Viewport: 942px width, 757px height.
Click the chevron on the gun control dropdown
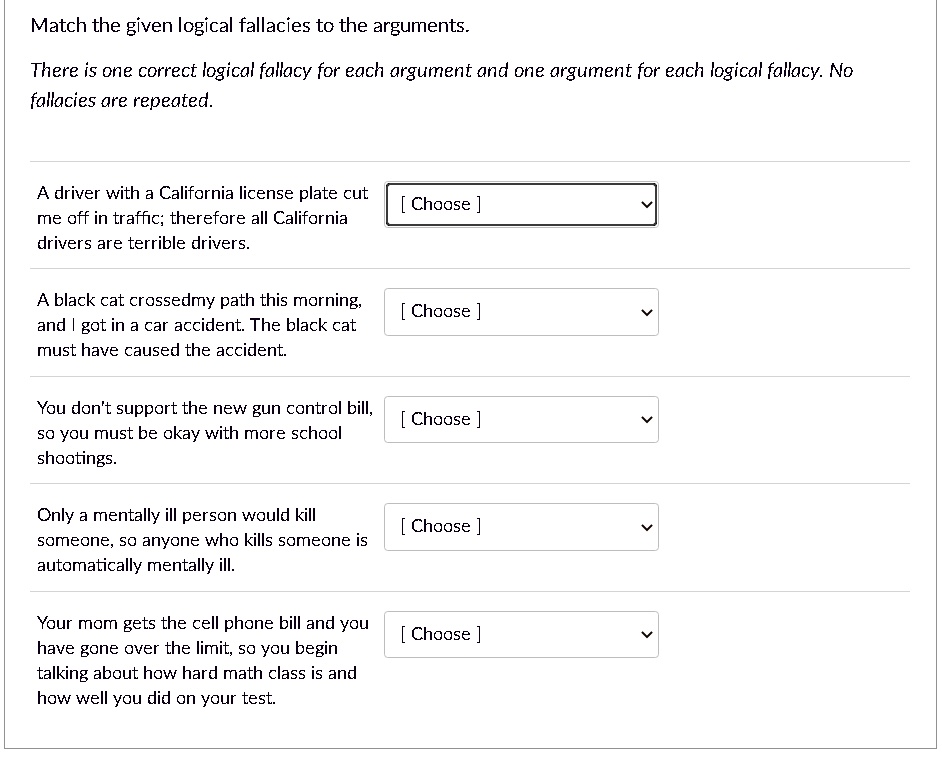[645, 419]
